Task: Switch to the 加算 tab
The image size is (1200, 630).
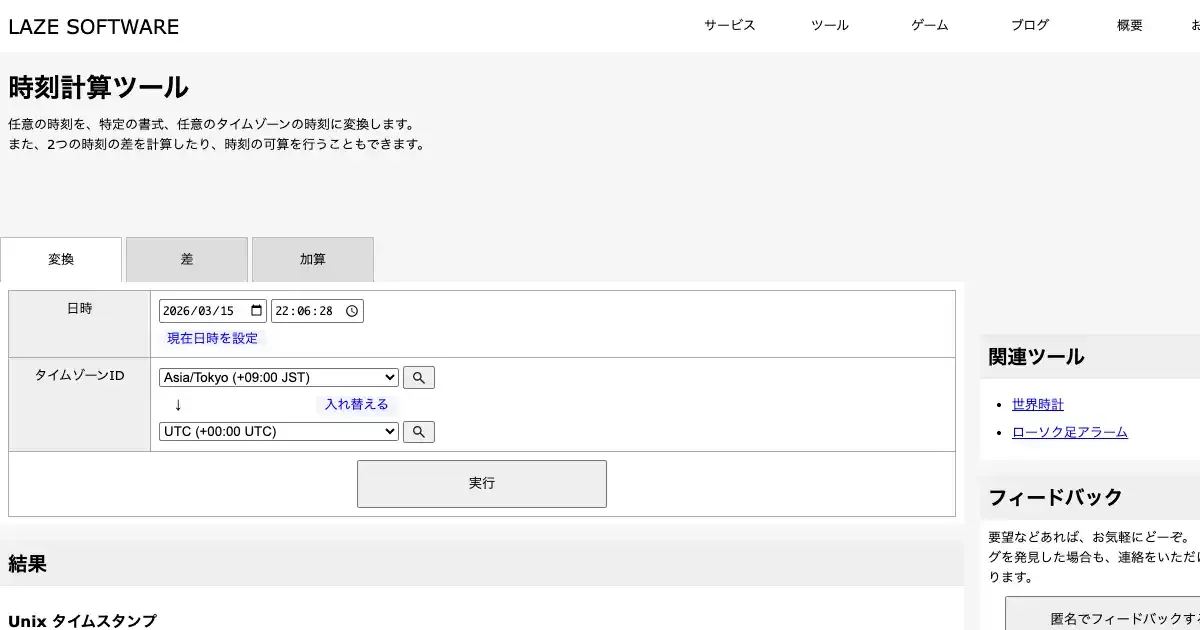Action: (313, 260)
